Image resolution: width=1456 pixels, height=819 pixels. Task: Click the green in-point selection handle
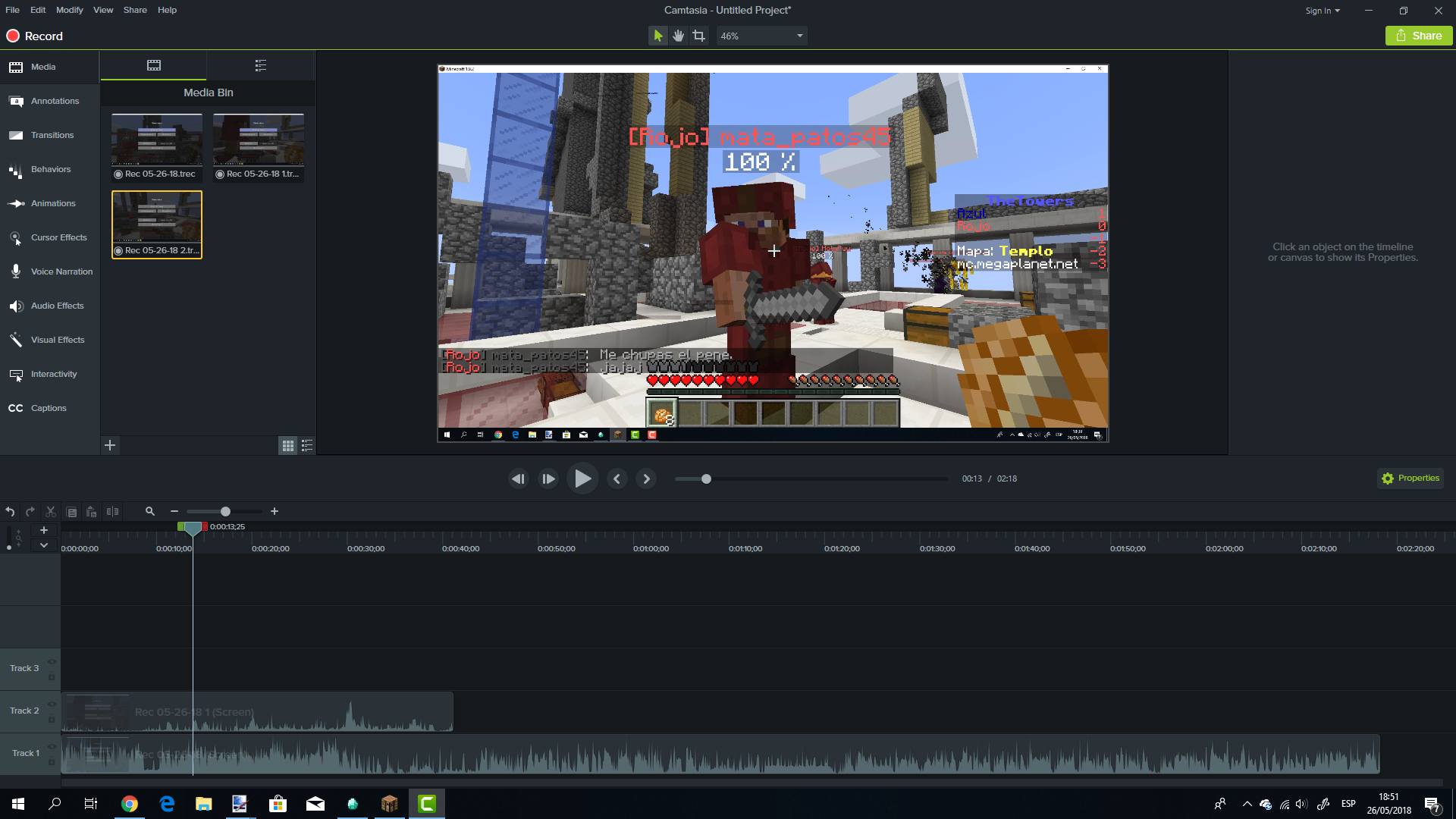click(180, 526)
